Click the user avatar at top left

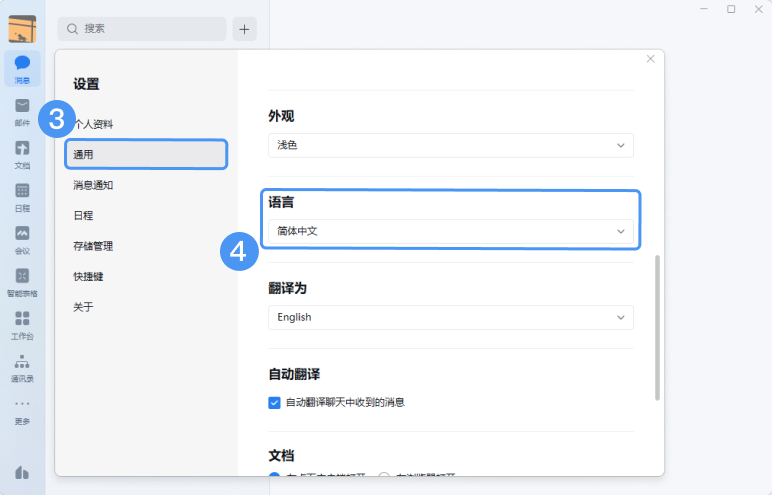(22, 29)
